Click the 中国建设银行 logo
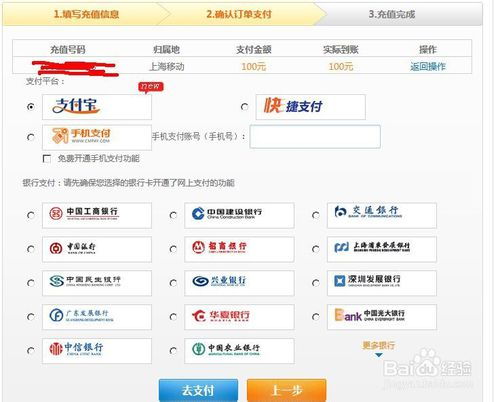The width and height of the screenshot is (500, 402). pos(239,215)
